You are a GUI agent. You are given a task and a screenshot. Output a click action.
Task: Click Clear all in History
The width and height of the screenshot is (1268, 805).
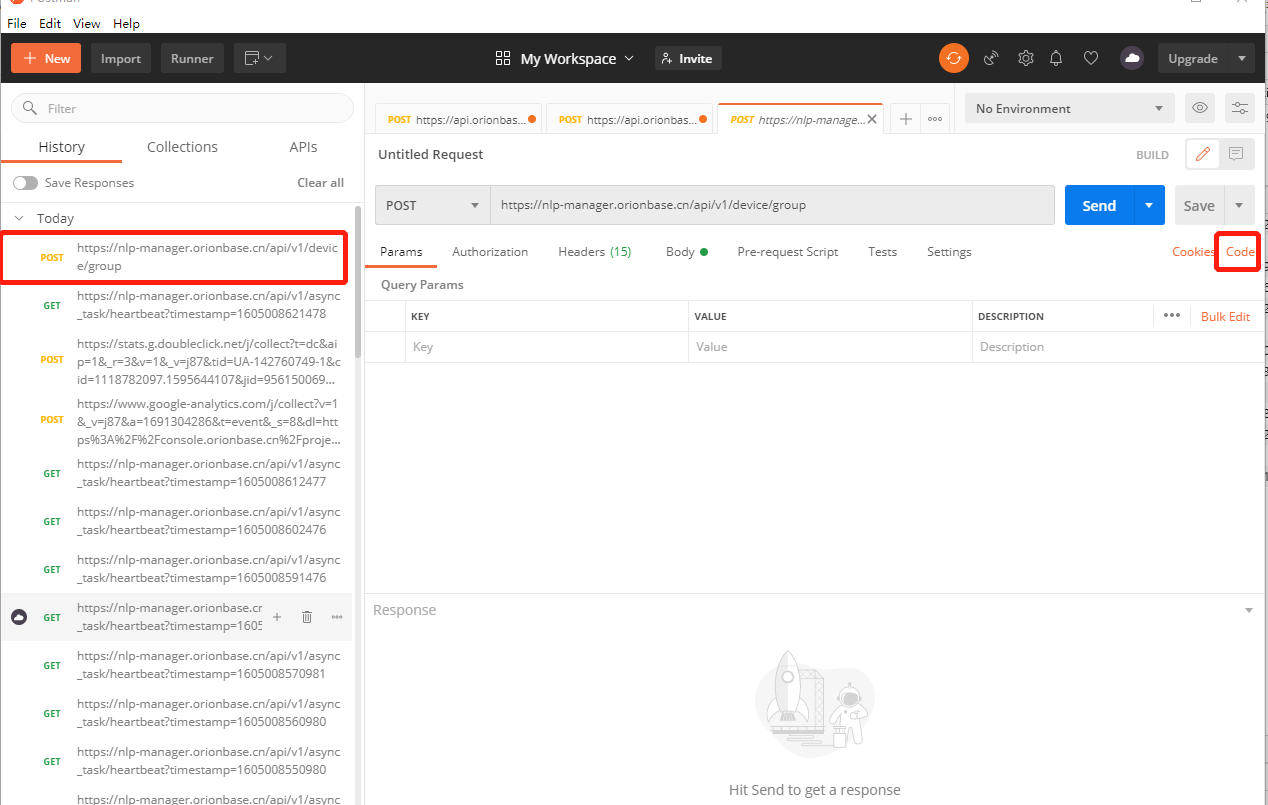pyautogui.click(x=320, y=182)
